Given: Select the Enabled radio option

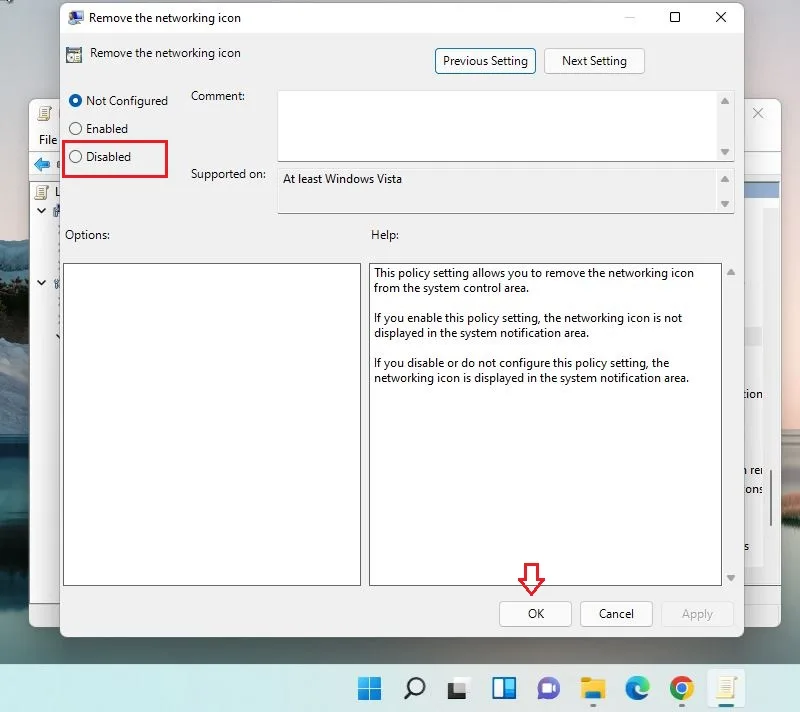Looking at the screenshot, I should click(x=98, y=129).
